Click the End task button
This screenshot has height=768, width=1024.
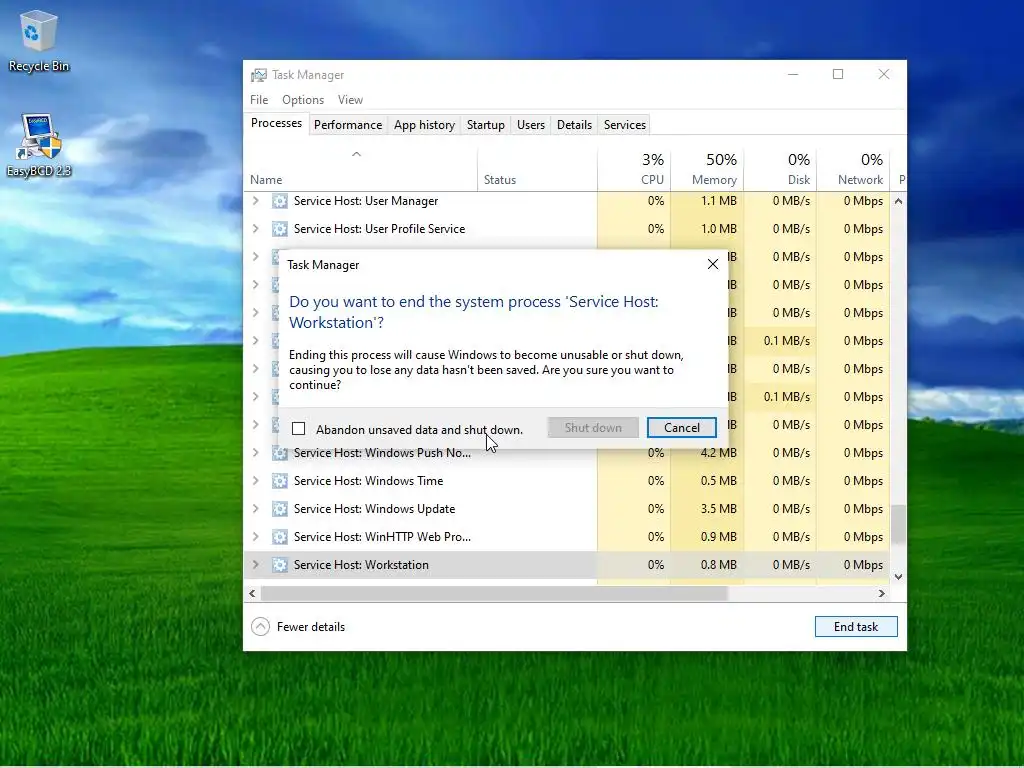coord(856,627)
